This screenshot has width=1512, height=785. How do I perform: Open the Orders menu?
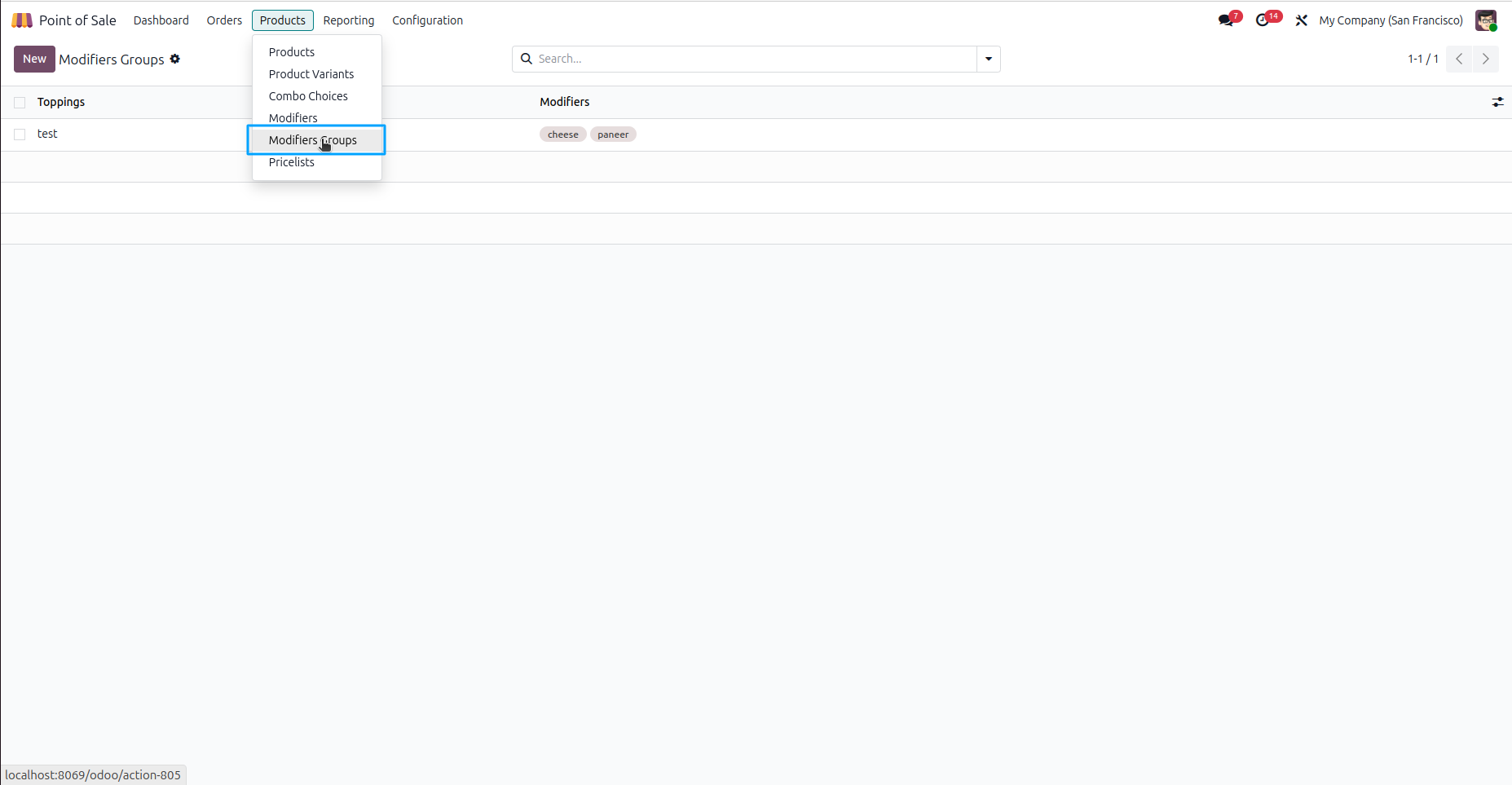click(224, 20)
